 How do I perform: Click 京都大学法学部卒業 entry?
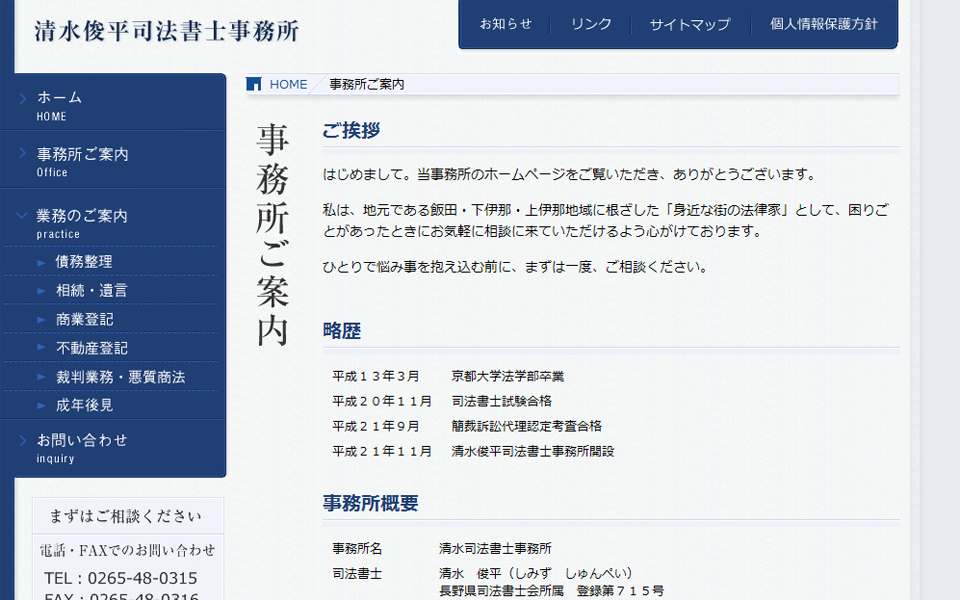(508, 376)
